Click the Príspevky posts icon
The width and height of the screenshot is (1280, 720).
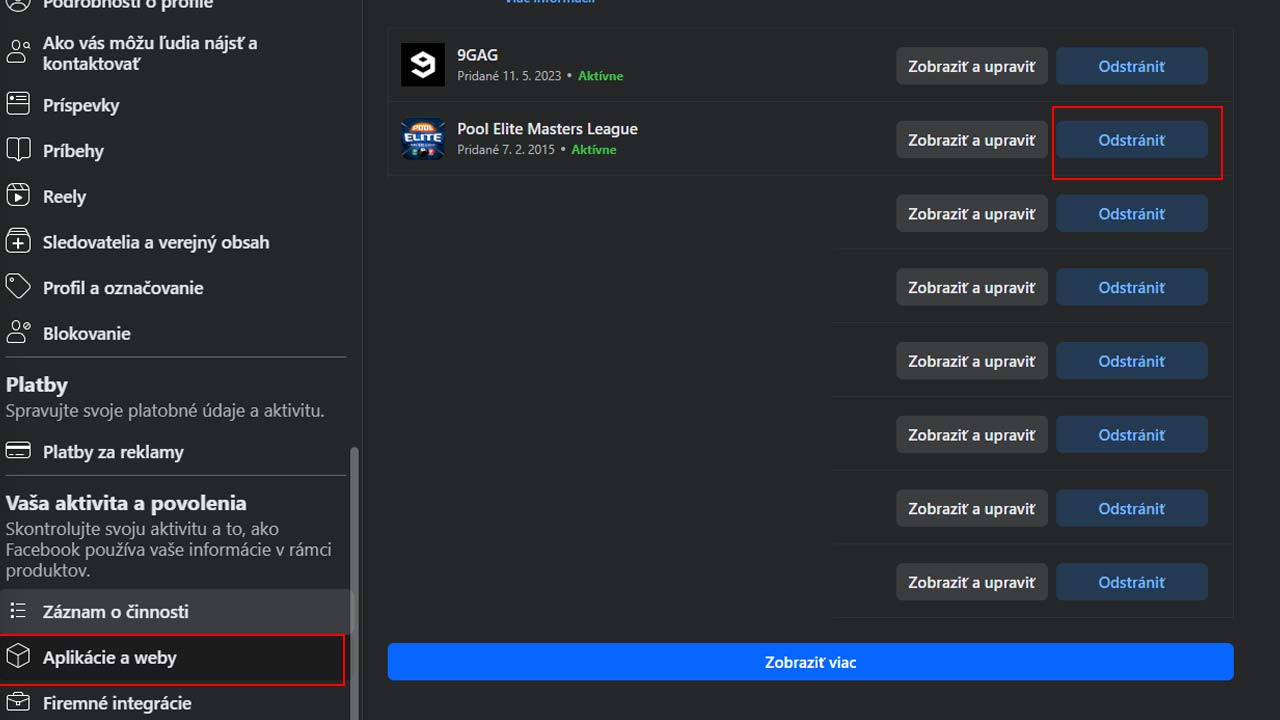pos(18,104)
